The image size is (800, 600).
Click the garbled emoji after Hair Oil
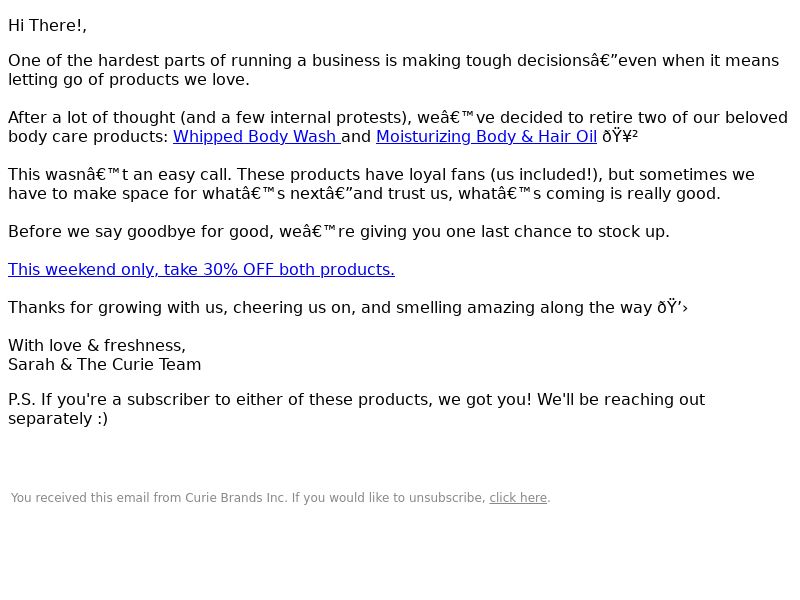tap(620, 137)
